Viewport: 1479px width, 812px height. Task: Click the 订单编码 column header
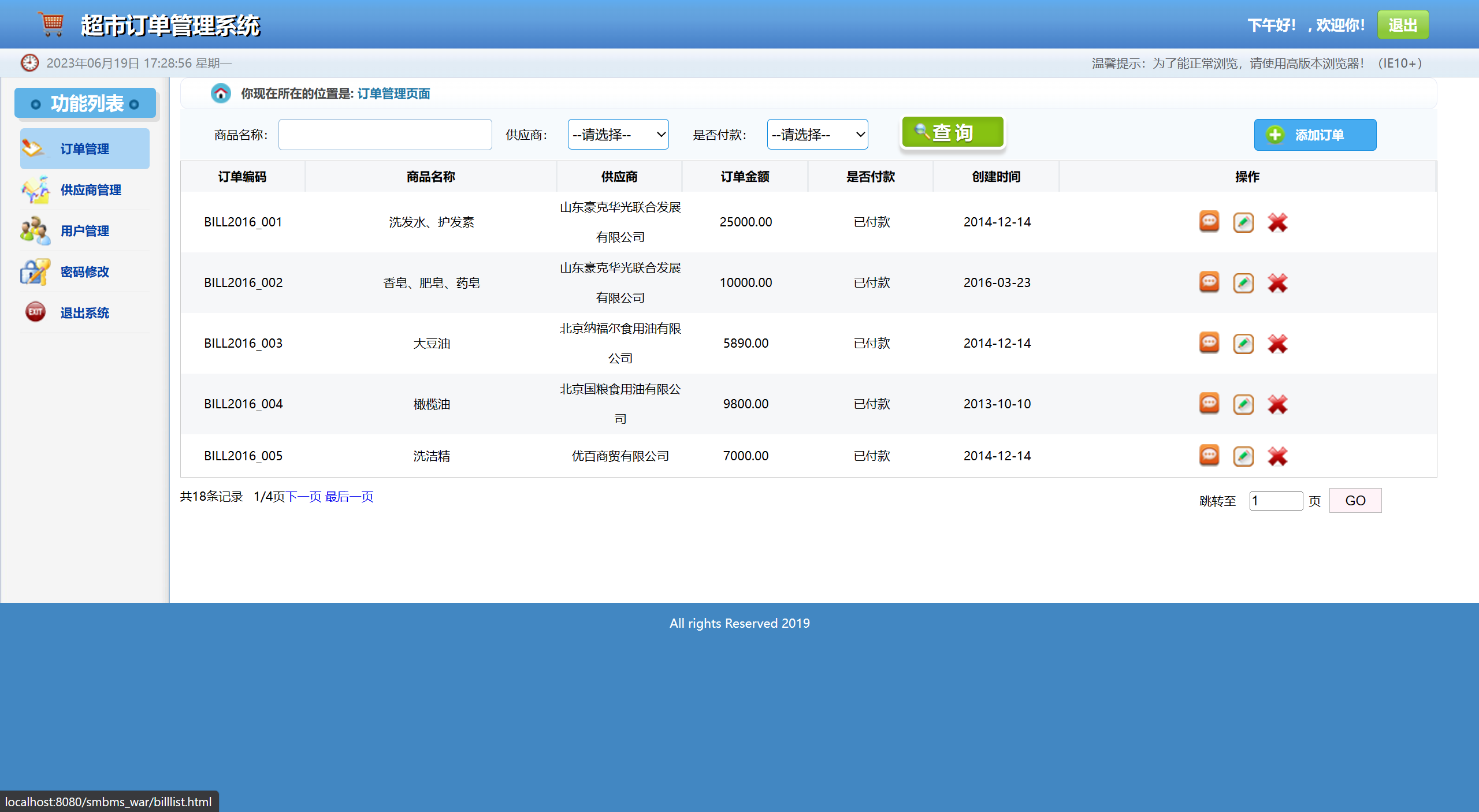(x=243, y=177)
